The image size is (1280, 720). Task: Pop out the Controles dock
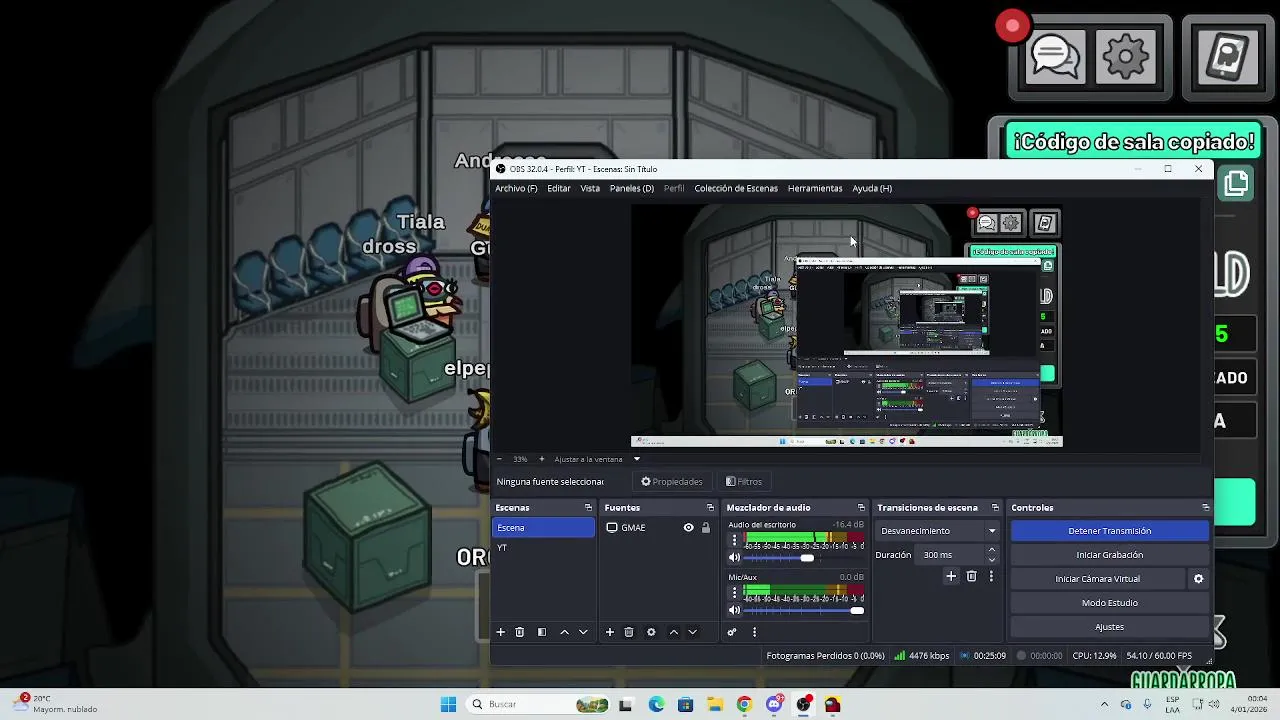pos(1205,508)
